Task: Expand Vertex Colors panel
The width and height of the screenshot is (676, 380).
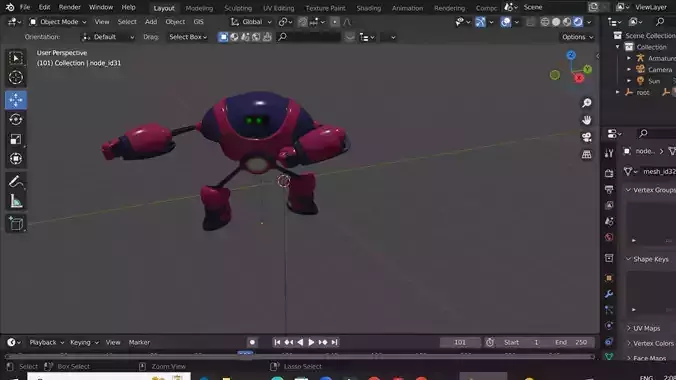Action: [628, 343]
